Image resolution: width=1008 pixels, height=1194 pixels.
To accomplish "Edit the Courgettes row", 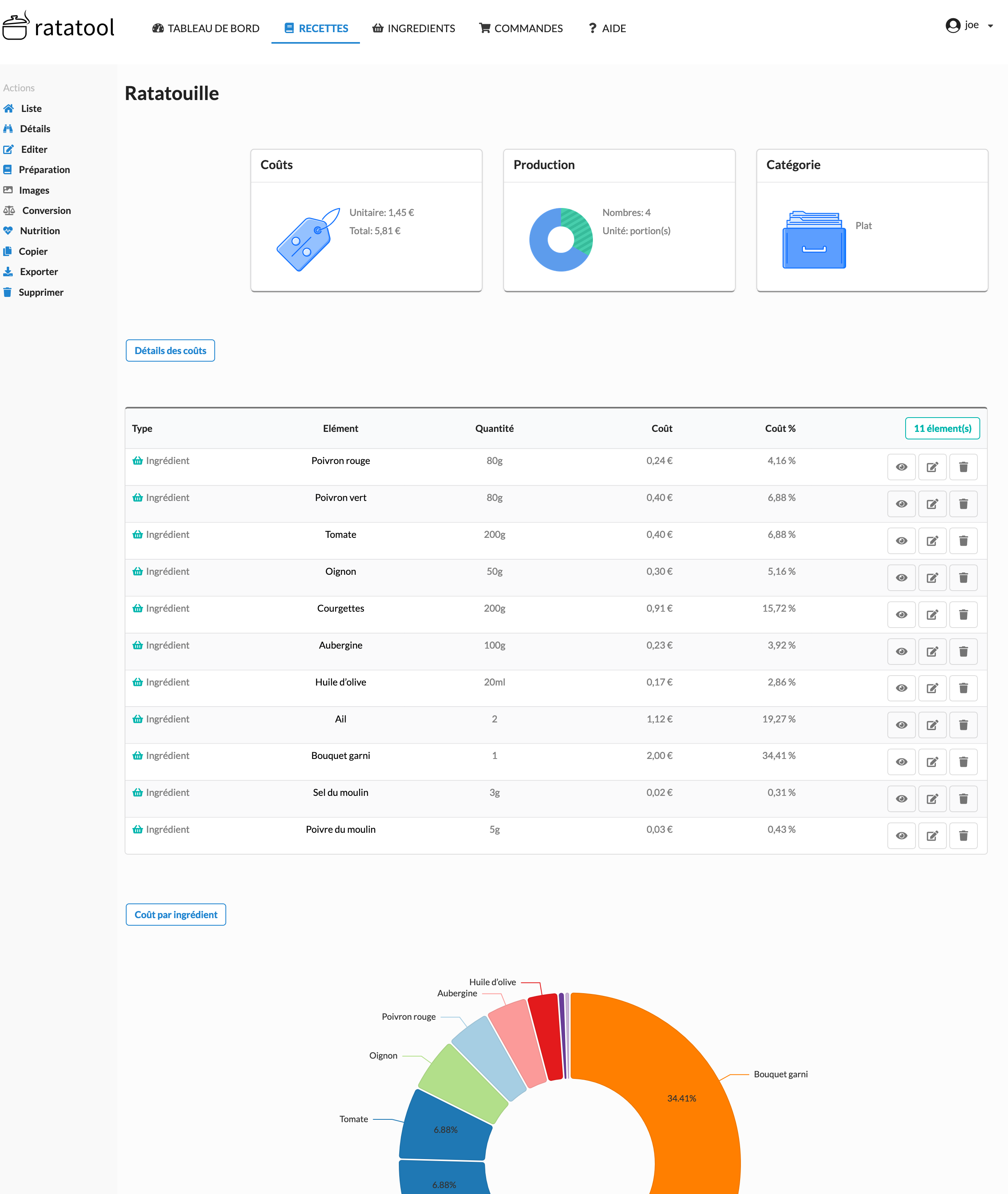I will pyautogui.click(x=932, y=614).
